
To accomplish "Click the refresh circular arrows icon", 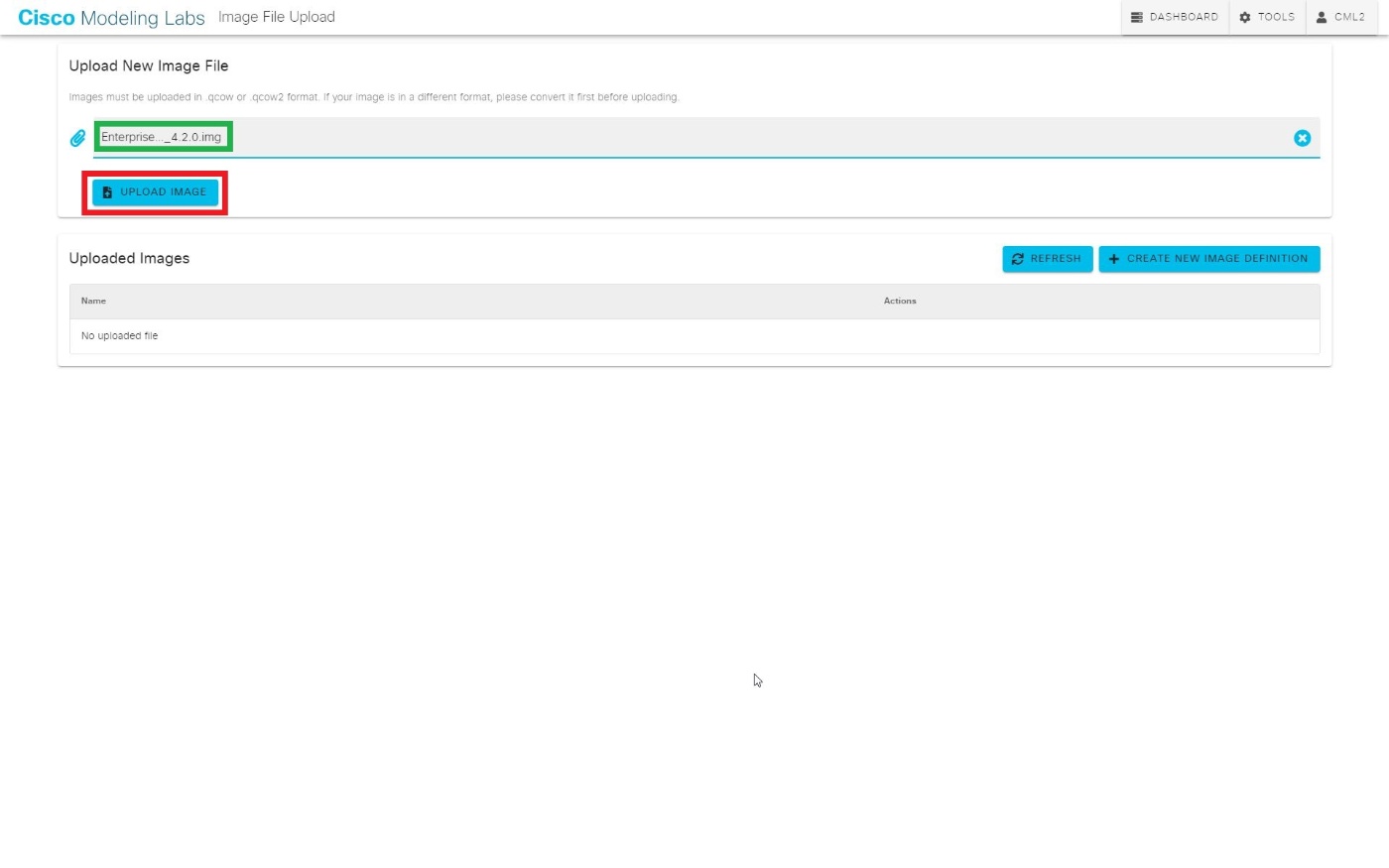I will click(x=1018, y=258).
